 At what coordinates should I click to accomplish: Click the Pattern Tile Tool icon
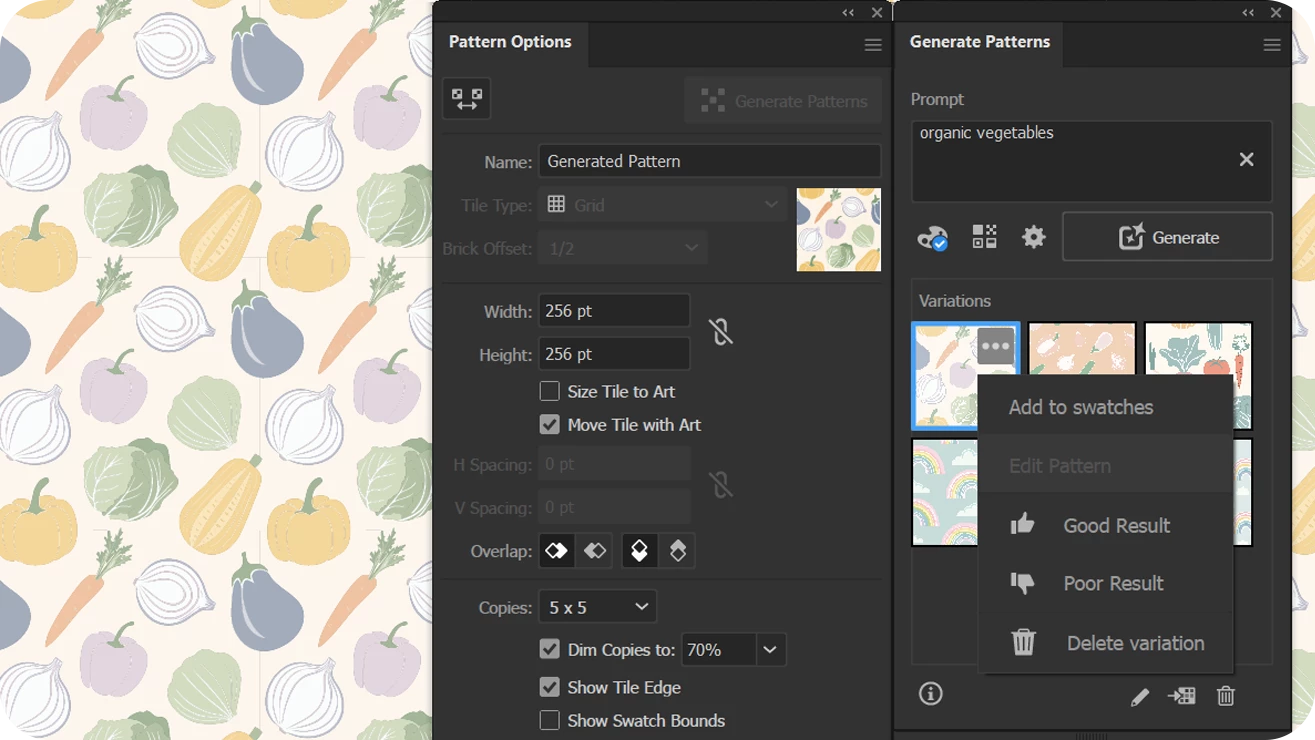466,99
